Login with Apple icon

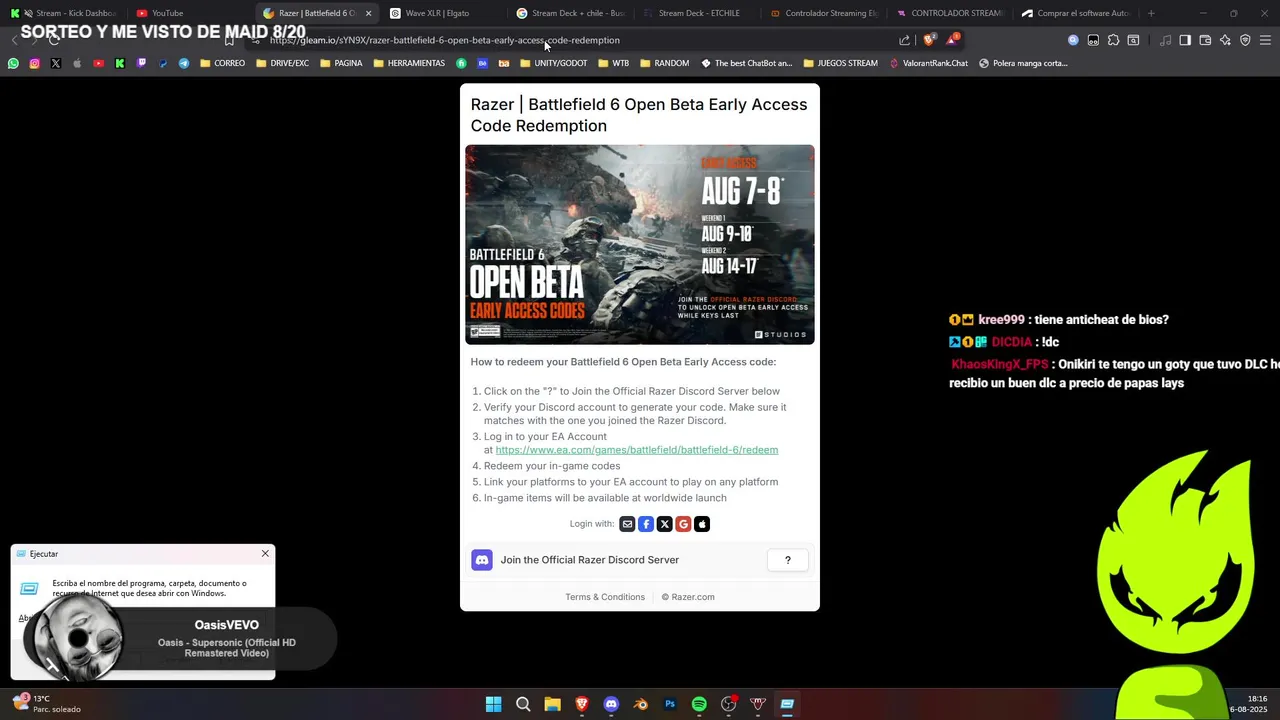pos(702,524)
